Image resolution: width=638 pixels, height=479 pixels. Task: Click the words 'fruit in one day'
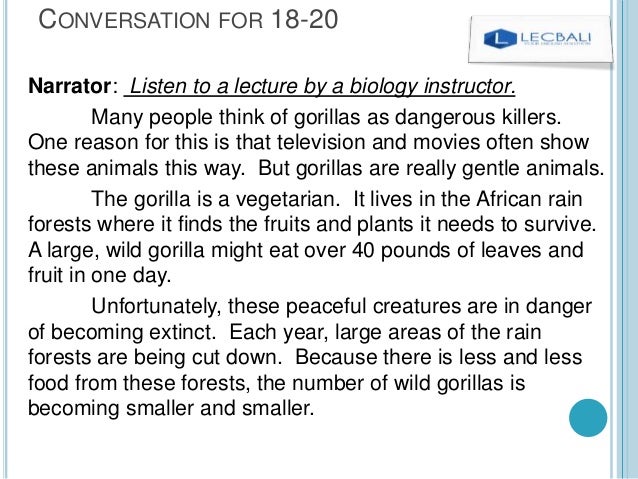point(99,276)
